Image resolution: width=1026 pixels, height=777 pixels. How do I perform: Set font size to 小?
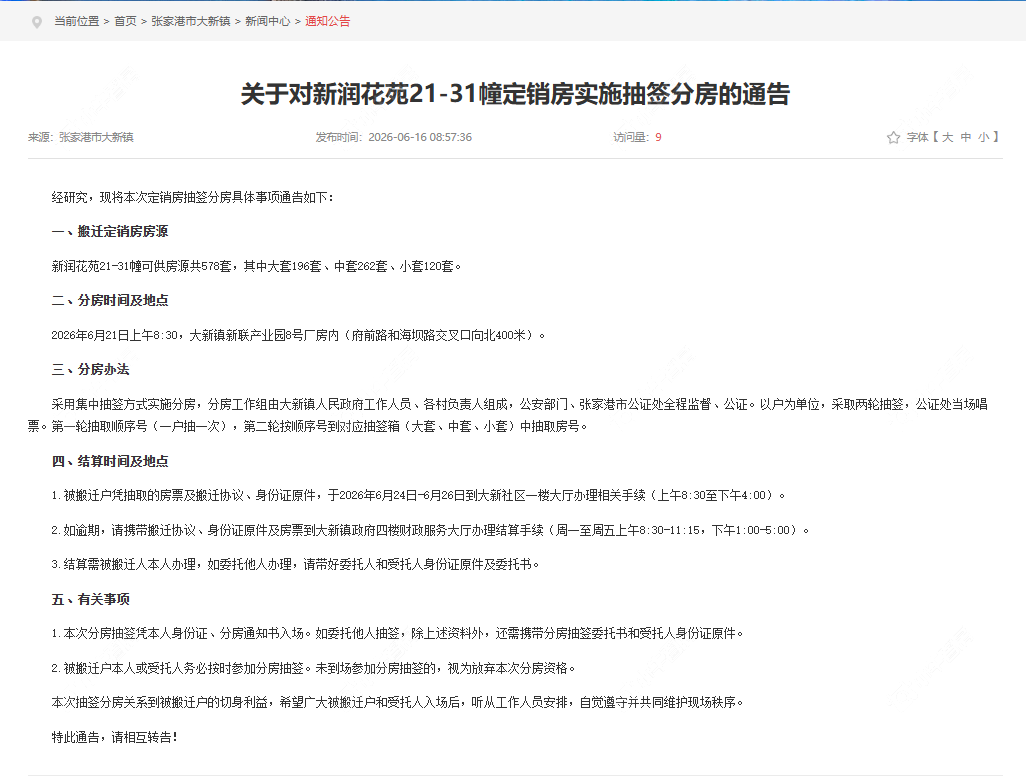tap(983, 137)
